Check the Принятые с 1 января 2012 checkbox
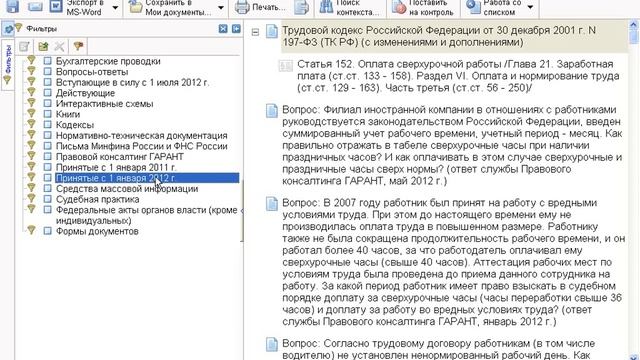The width and height of the screenshot is (640, 360). (x=48, y=178)
